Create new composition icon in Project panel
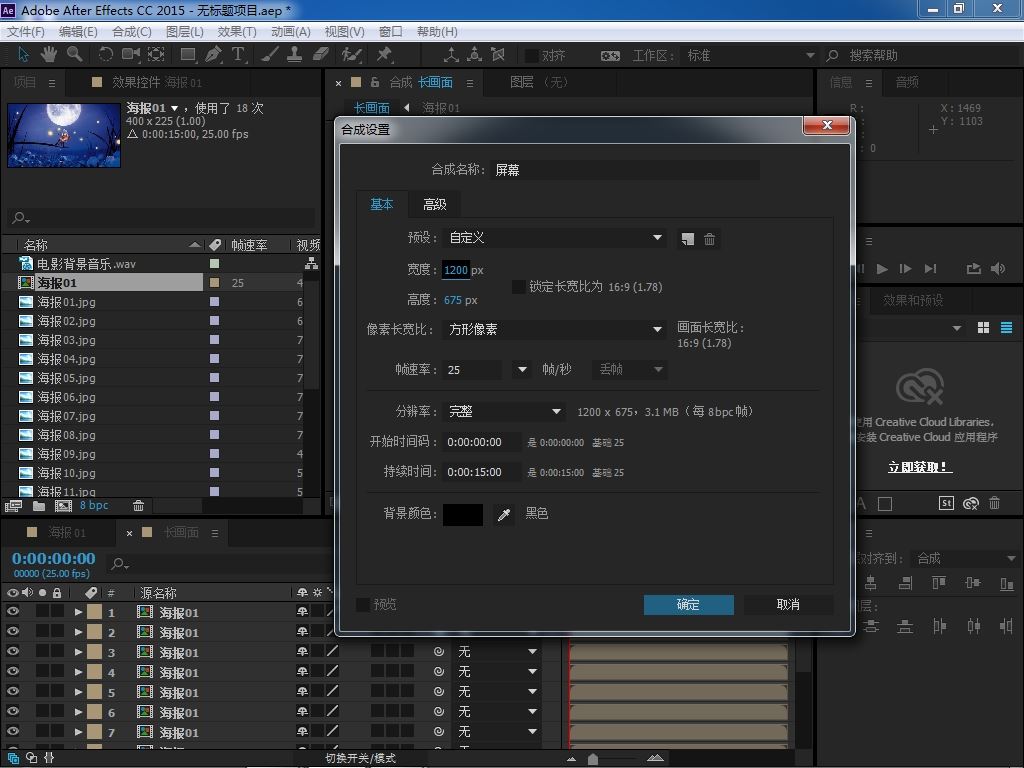Viewport: 1024px width, 768px height. (63, 505)
